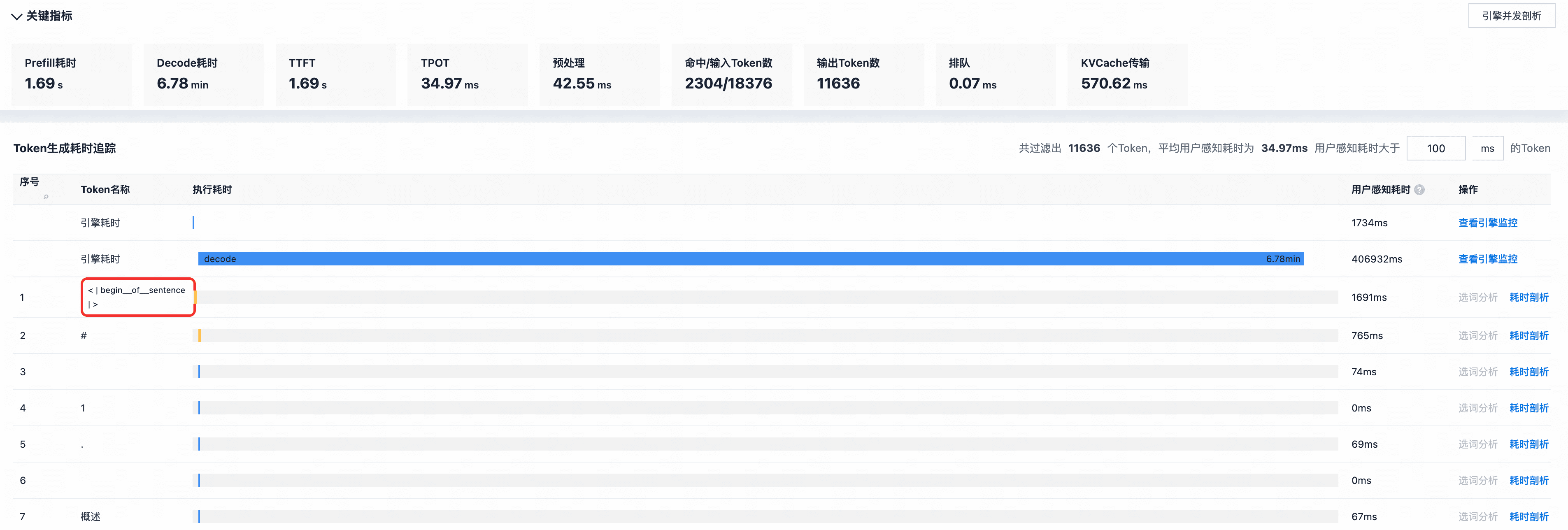
Task: Click the search icon under 序号 header
Action: pyautogui.click(x=46, y=197)
